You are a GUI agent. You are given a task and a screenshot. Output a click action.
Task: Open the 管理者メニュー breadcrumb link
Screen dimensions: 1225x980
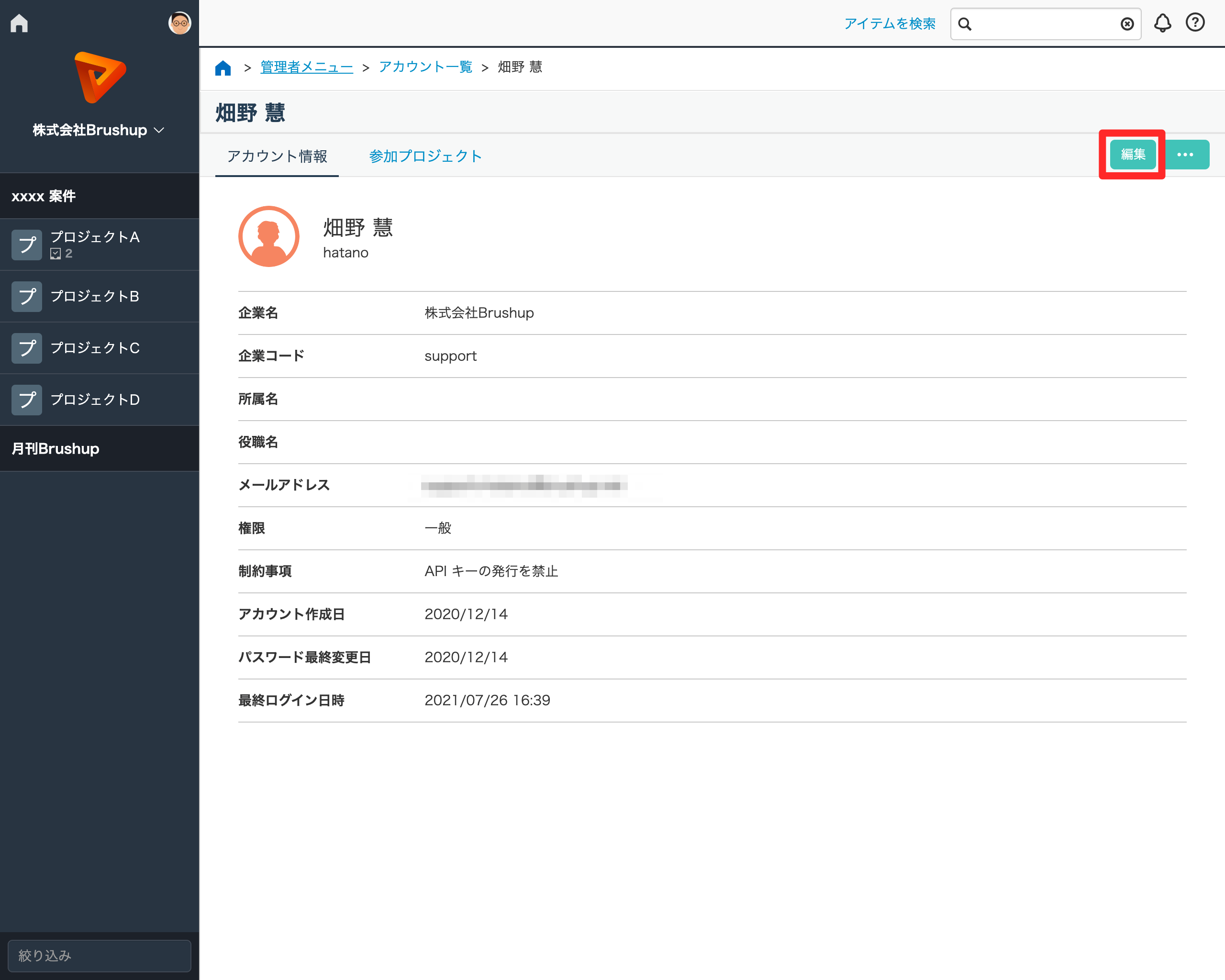(306, 67)
